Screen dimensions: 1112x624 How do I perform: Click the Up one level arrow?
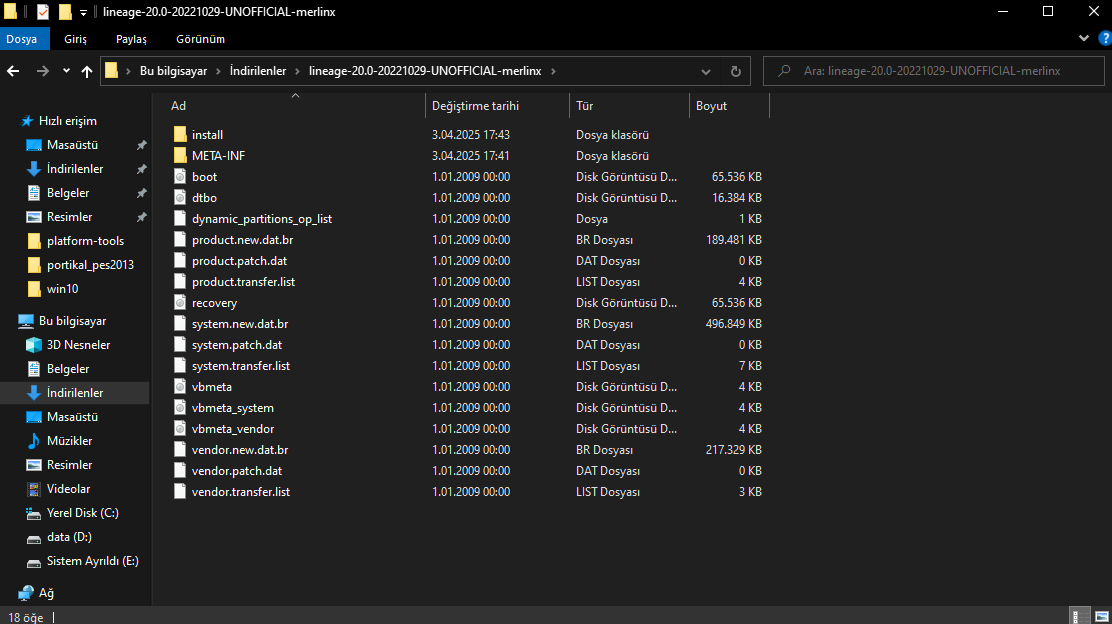click(x=87, y=72)
